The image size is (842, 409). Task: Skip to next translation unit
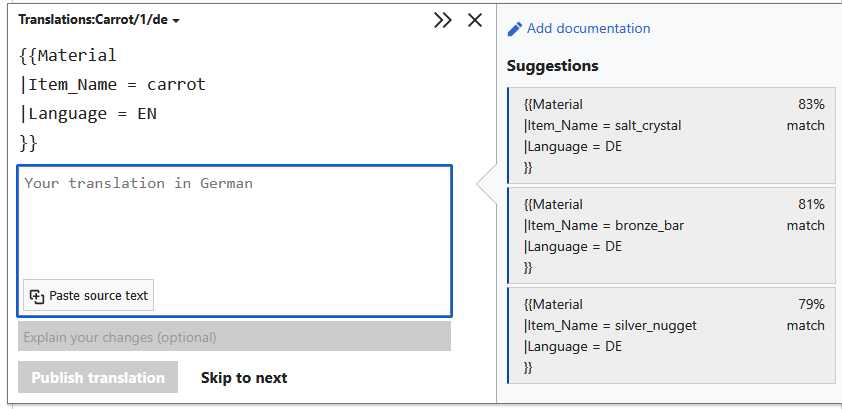click(x=244, y=378)
